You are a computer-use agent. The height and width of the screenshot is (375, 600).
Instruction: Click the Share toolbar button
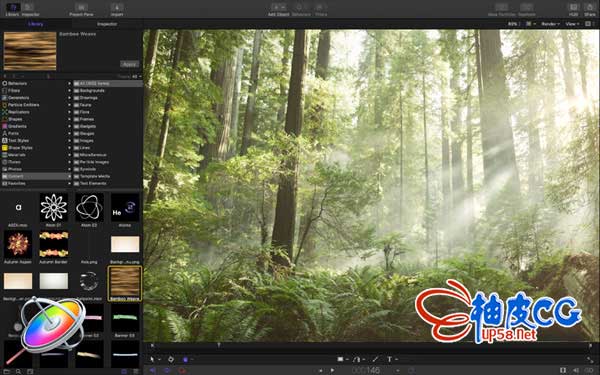pos(590,10)
